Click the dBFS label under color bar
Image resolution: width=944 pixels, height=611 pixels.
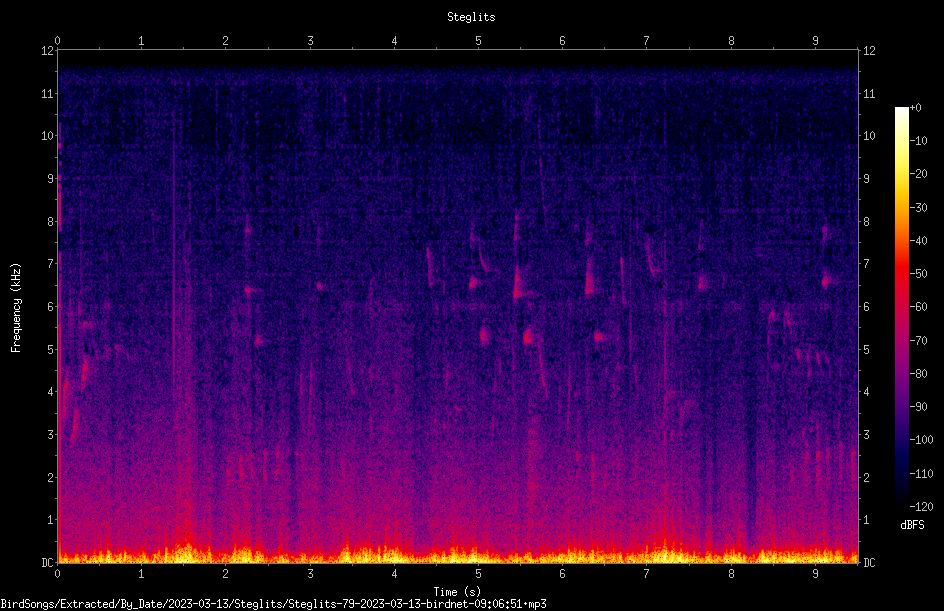coord(912,525)
